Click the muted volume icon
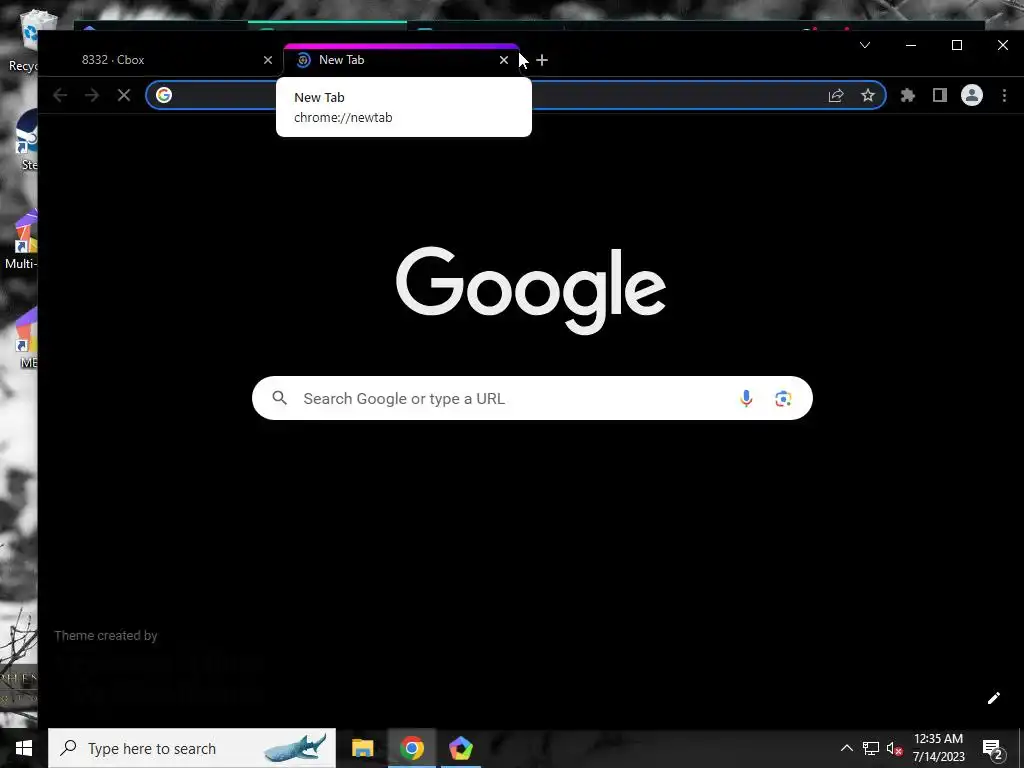This screenshot has width=1024, height=768. click(x=894, y=748)
